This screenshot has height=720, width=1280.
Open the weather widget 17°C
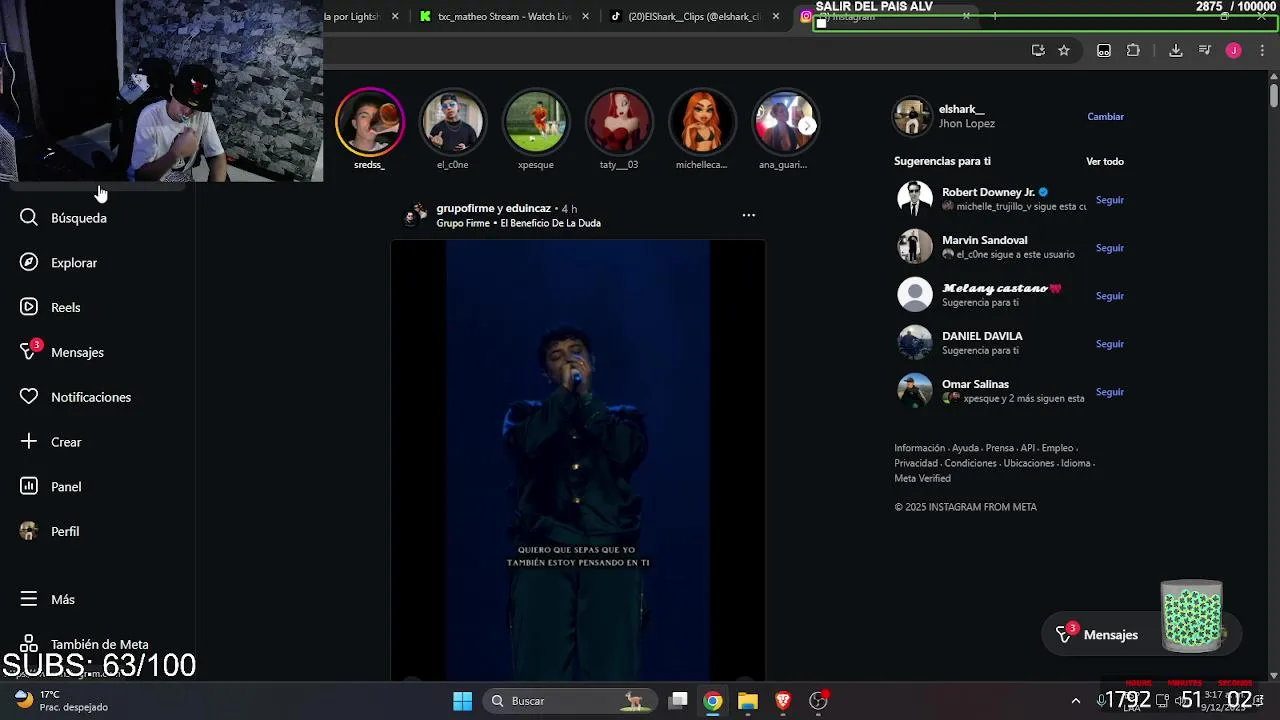62,701
